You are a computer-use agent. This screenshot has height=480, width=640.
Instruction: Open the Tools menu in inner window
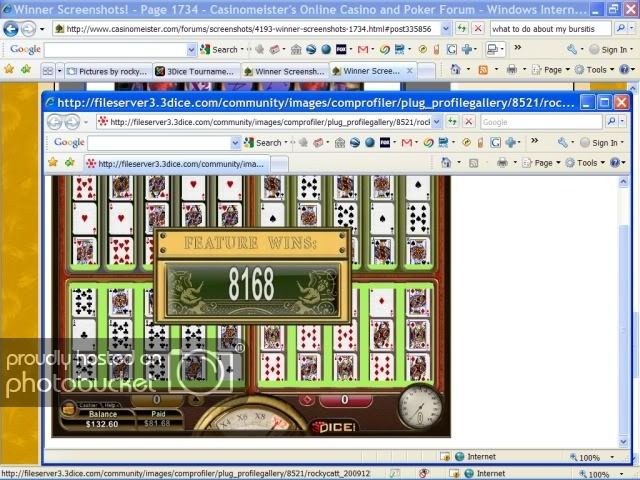click(x=585, y=163)
